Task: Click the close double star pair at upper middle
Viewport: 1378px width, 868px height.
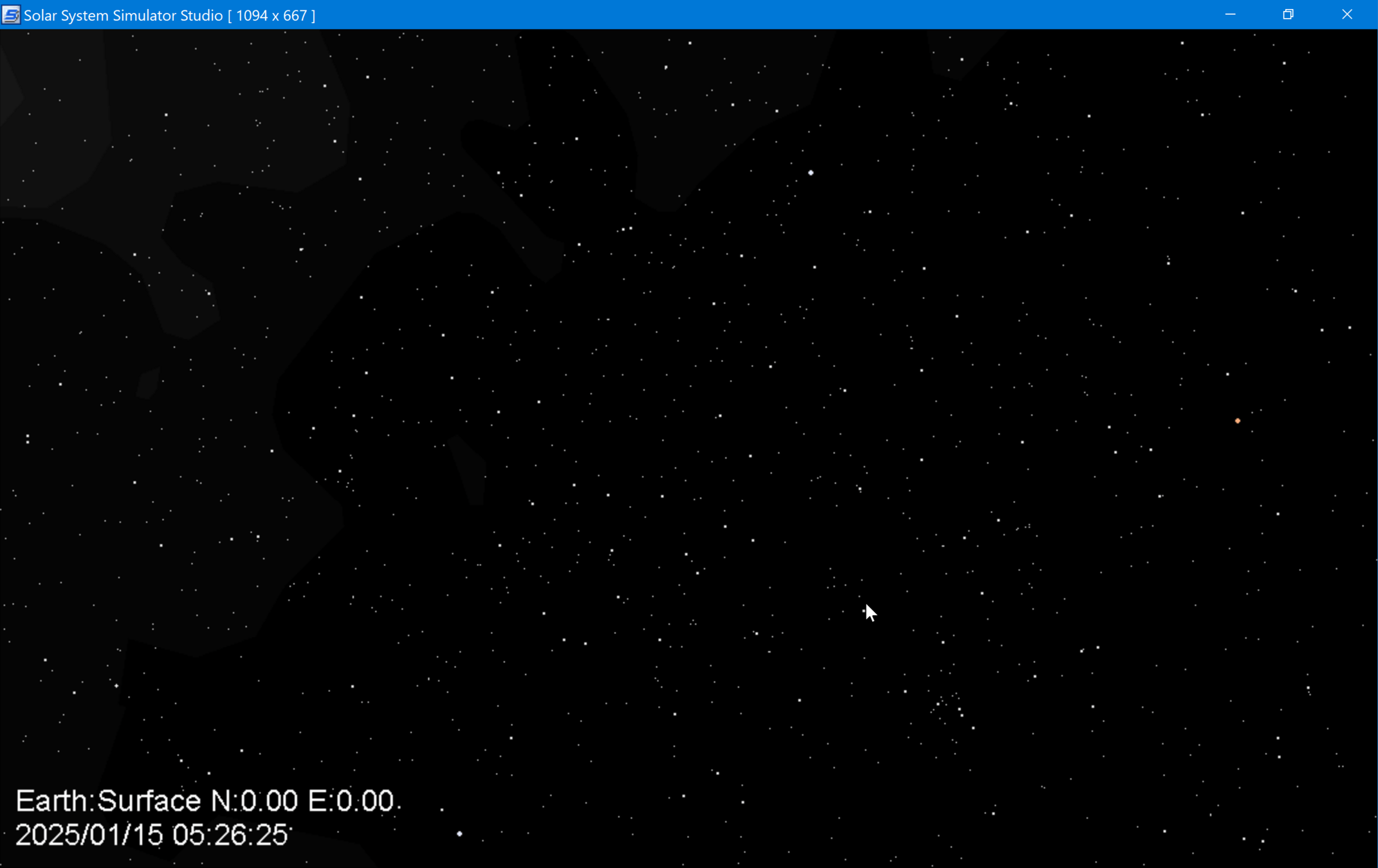Action: point(627,229)
